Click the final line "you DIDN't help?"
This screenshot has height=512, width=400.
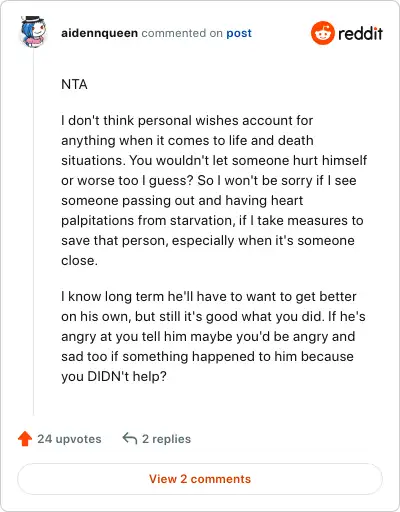click(114, 377)
